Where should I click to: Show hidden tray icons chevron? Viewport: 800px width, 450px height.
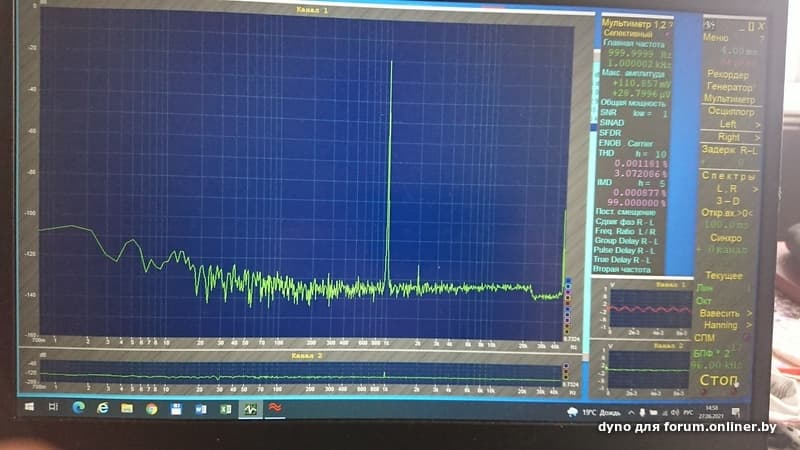point(631,412)
